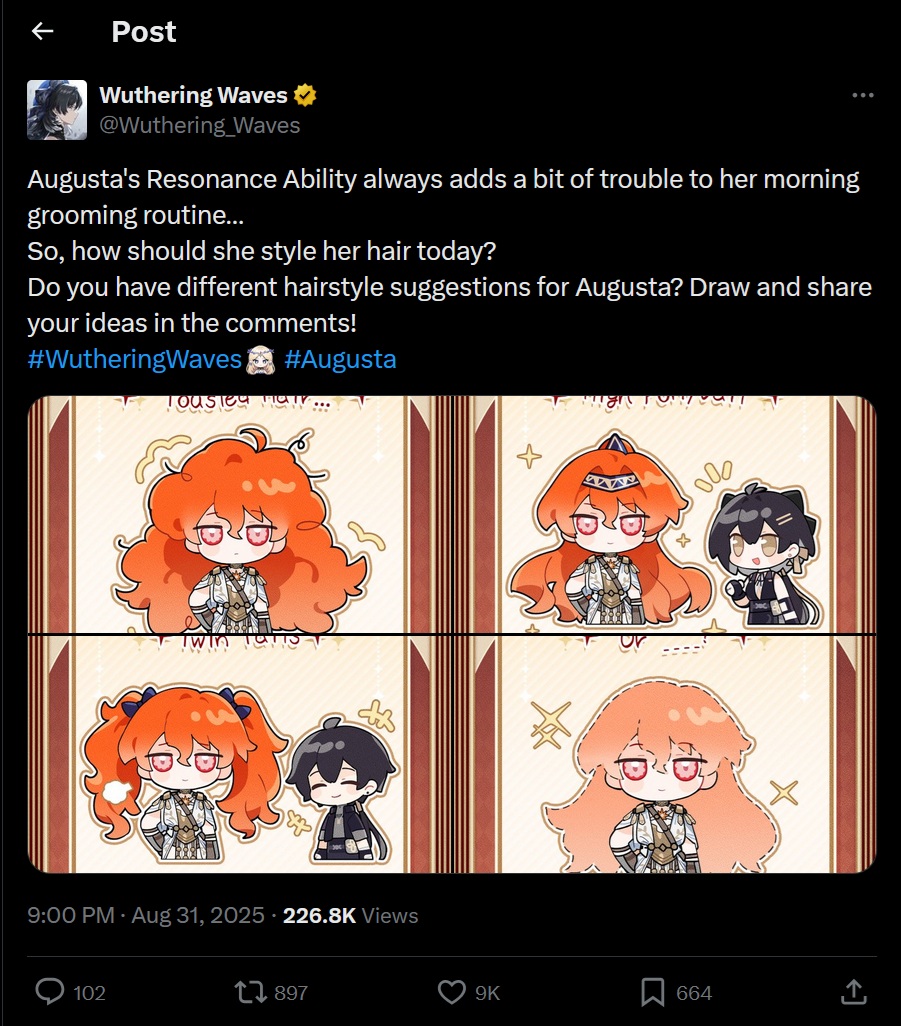Open the Wuthering Waves display name
This screenshot has height=1026, width=901.
[193, 96]
